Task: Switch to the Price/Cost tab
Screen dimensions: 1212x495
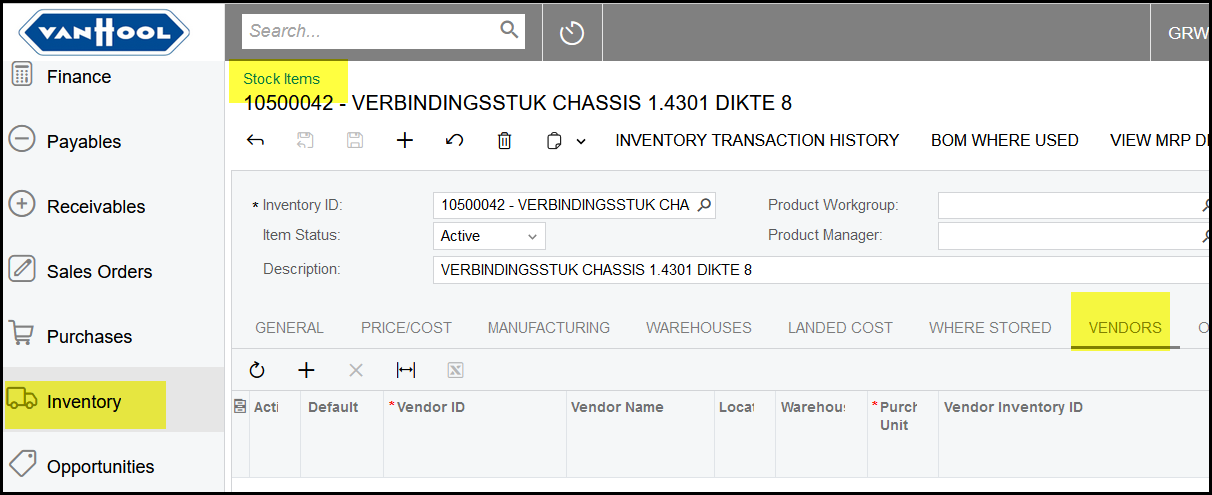Action: (x=406, y=328)
